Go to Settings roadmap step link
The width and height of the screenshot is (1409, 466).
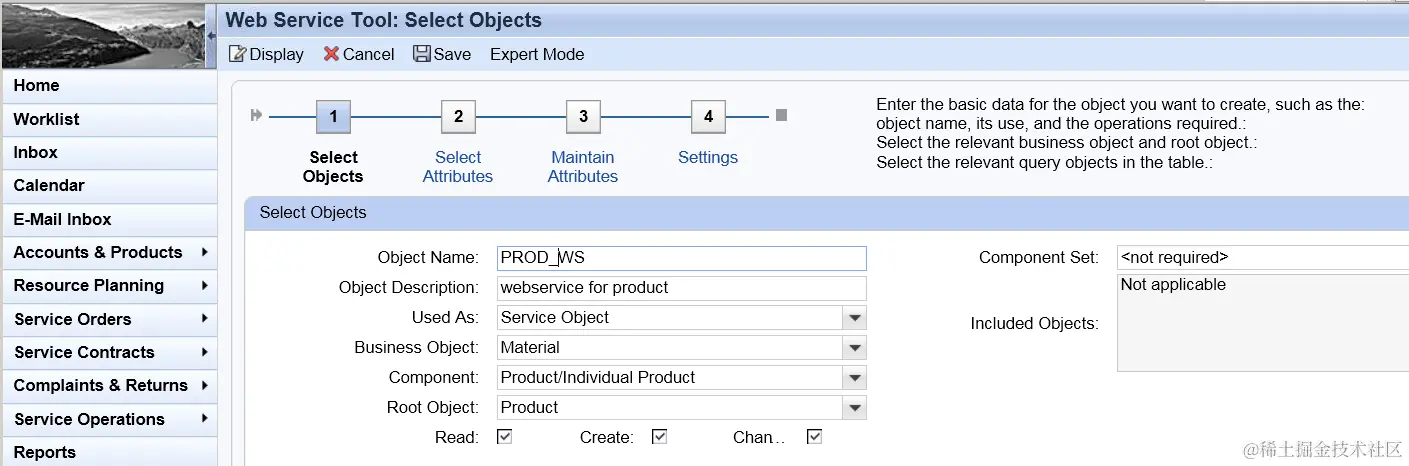point(708,157)
